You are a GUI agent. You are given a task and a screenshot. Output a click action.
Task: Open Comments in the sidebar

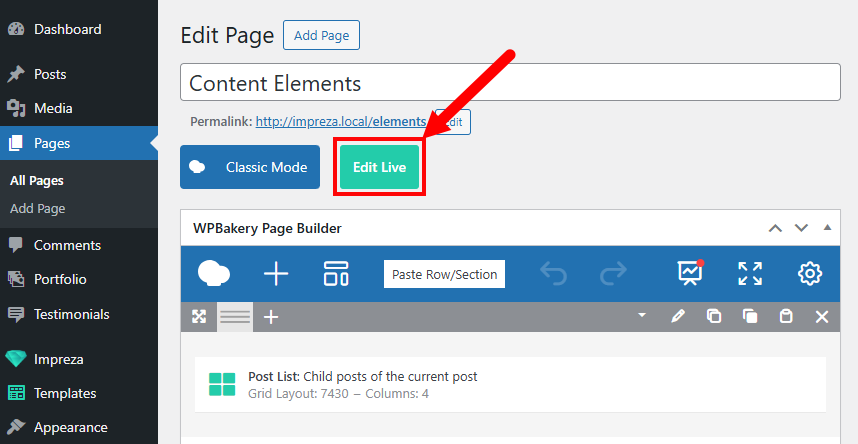click(79, 245)
